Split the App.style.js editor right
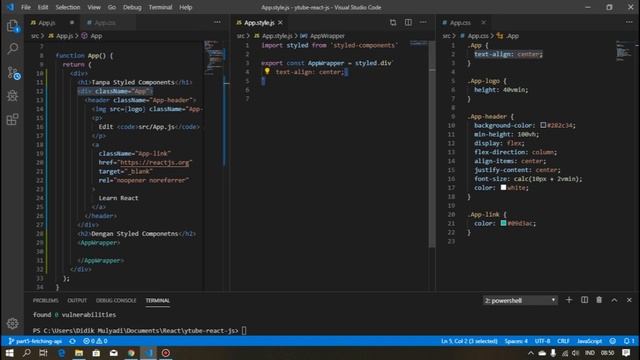 [x=408, y=22]
